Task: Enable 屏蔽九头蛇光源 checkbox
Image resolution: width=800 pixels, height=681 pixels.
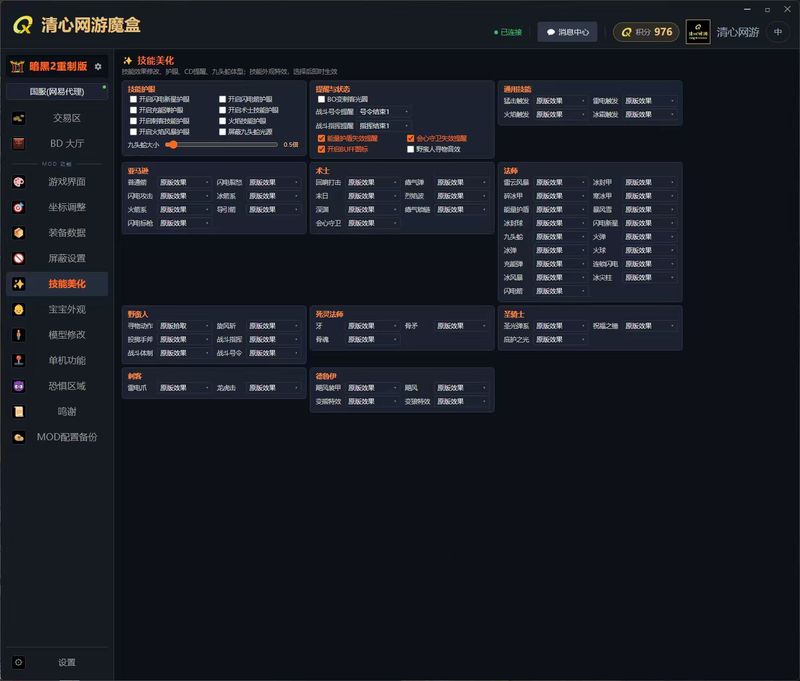Action: coord(222,132)
